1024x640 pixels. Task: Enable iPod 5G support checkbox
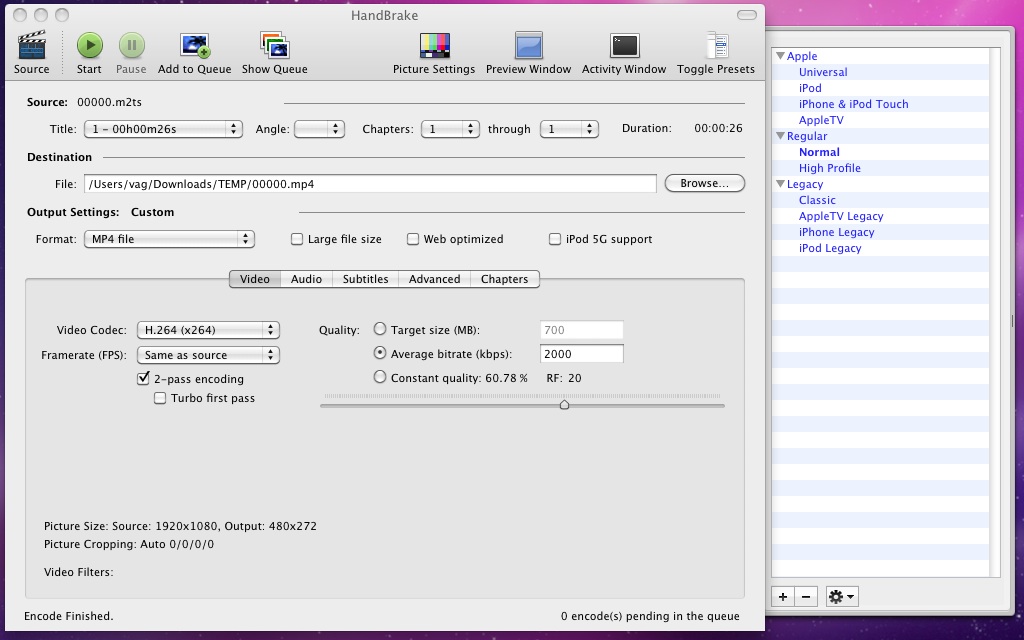[x=555, y=239]
